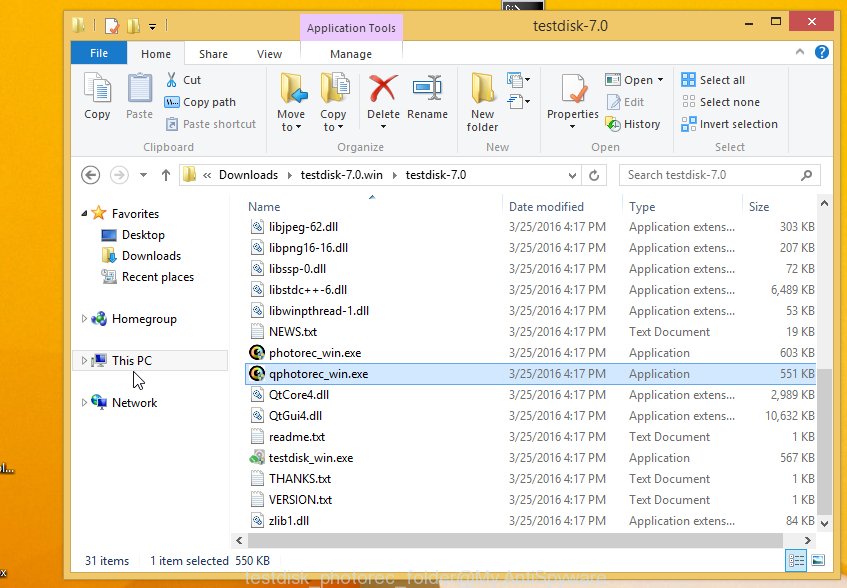Go up one folder level with the up arrow
The image size is (847, 588).
coord(165,175)
